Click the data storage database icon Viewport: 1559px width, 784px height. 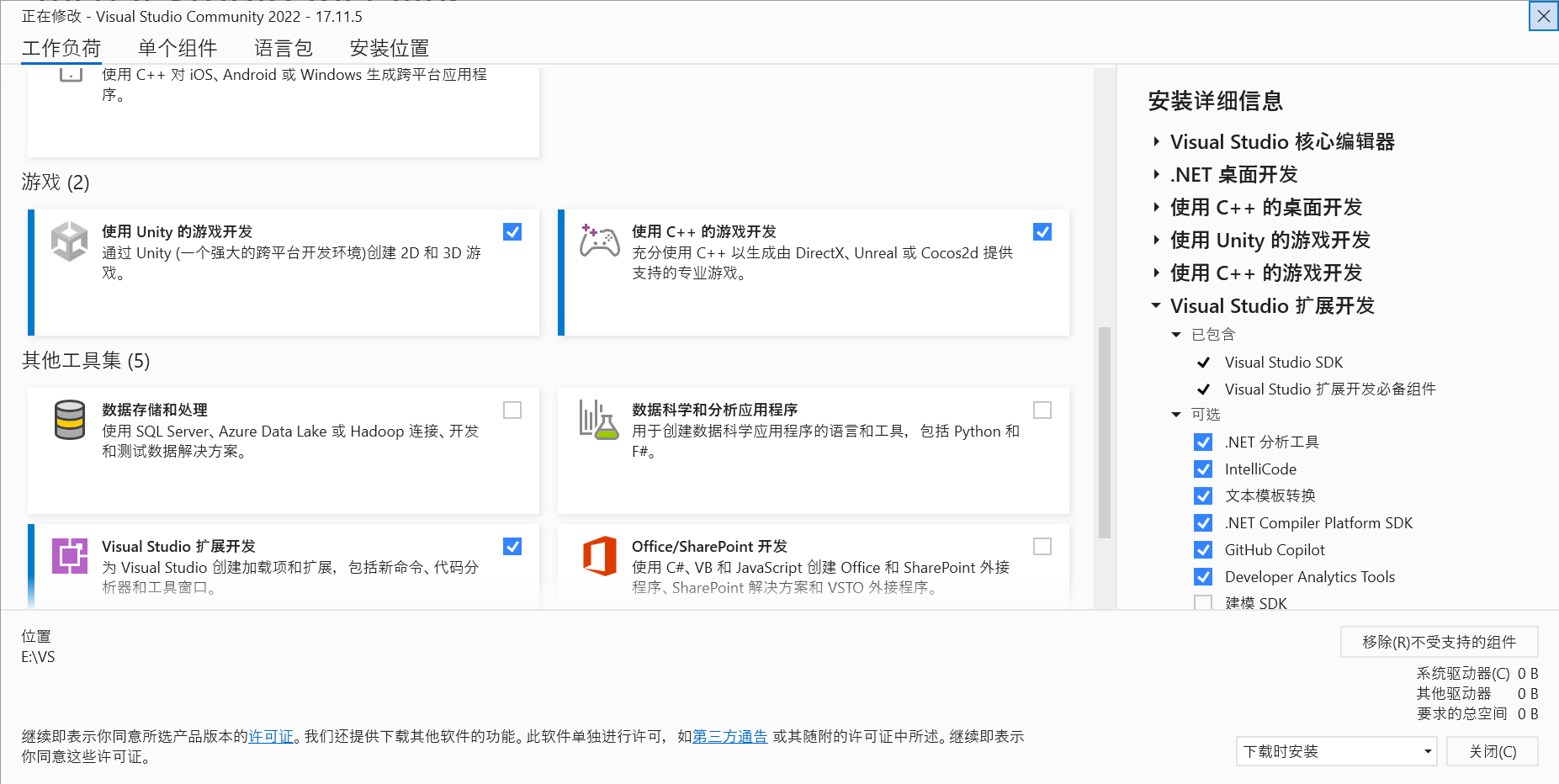pos(70,420)
